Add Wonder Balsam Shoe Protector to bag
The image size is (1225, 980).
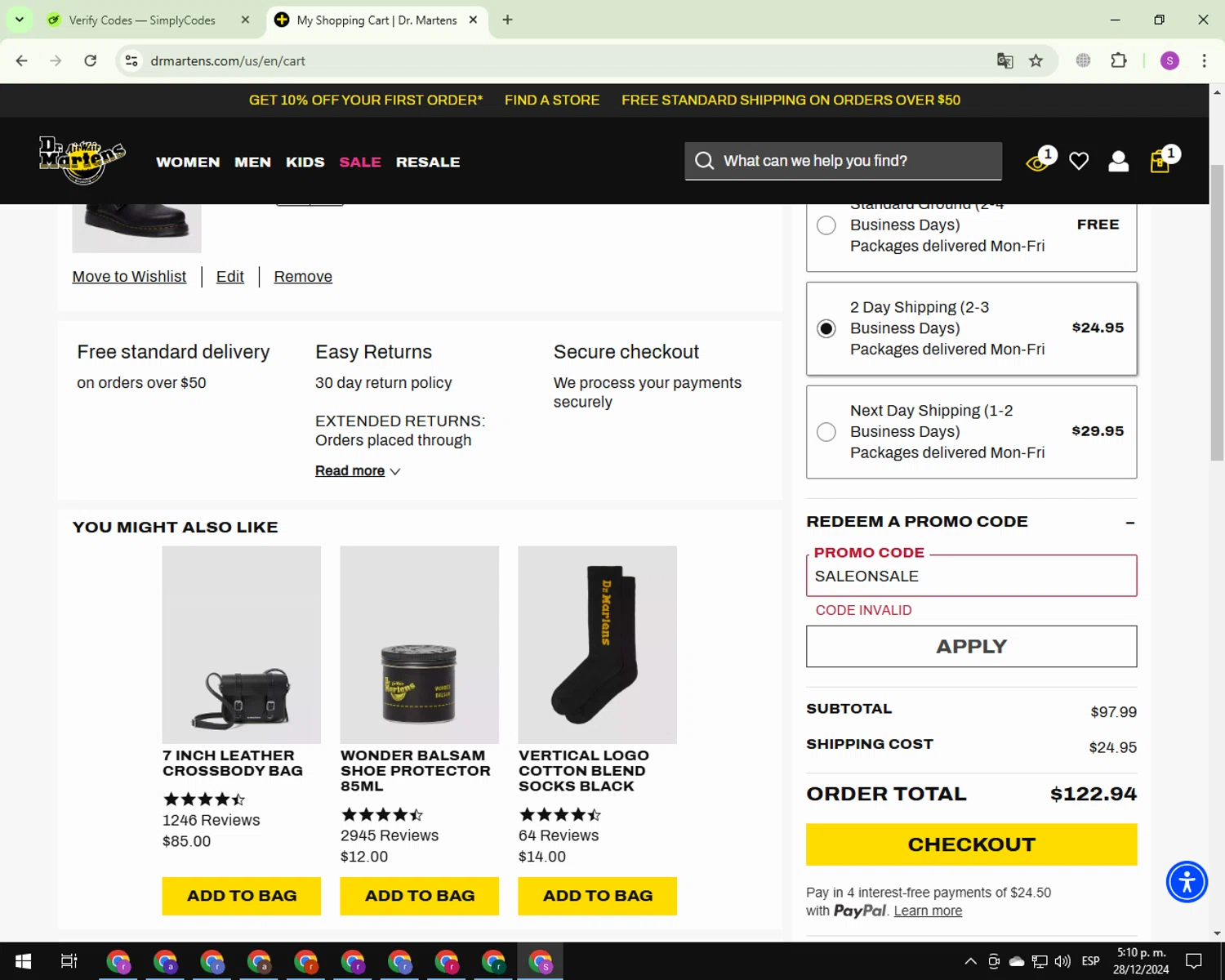coord(420,896)
